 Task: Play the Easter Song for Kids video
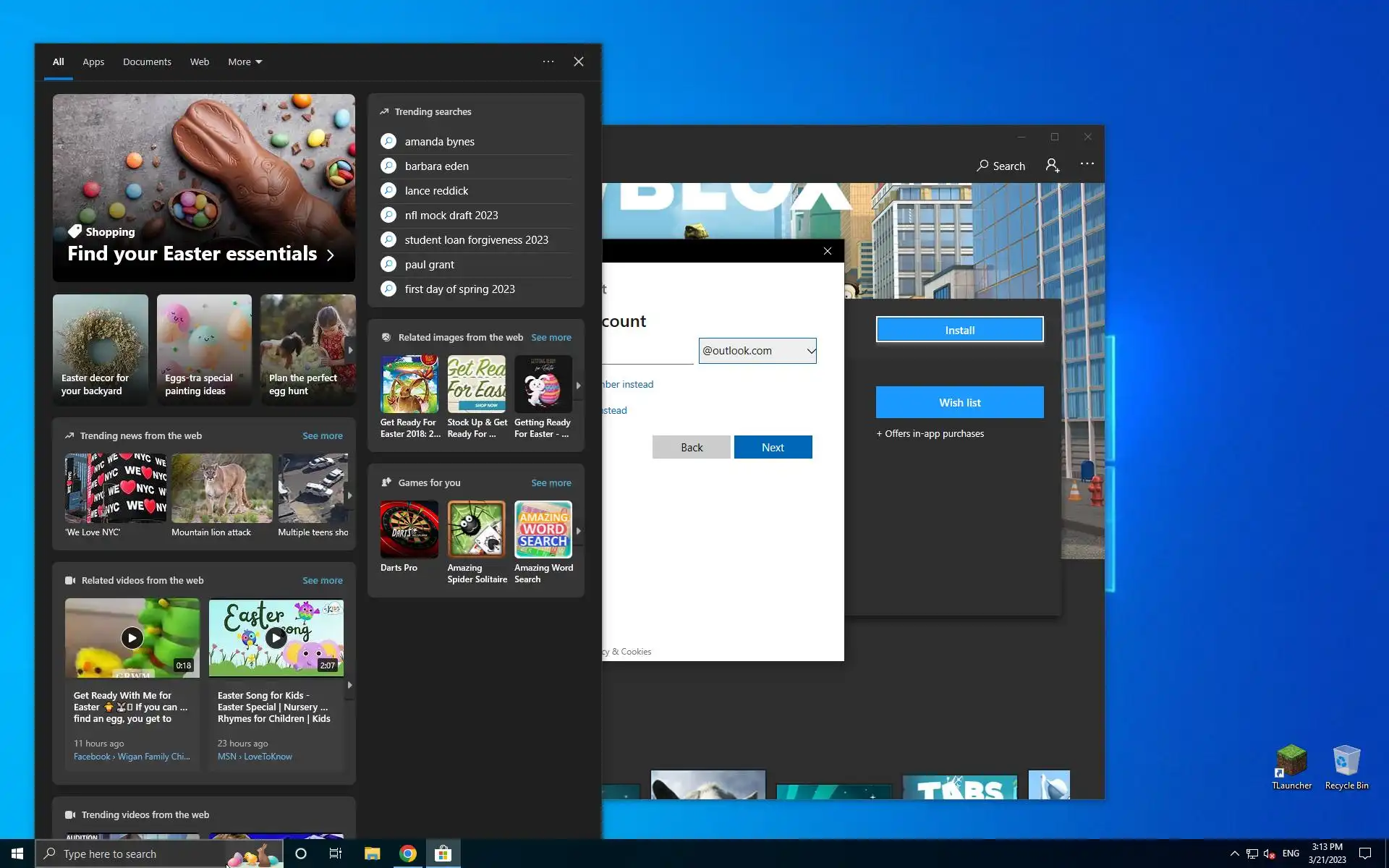(x=276, y=637)
